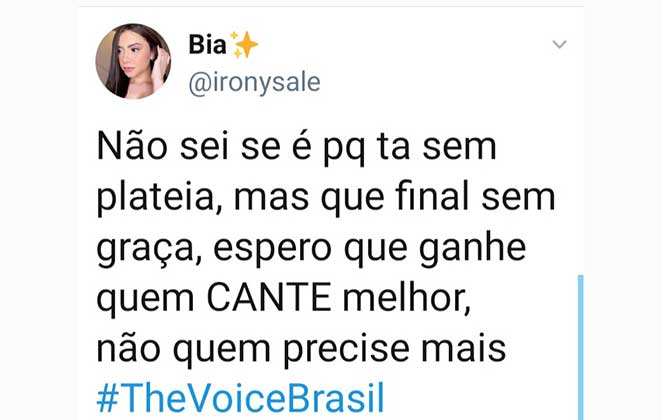Open the #TheVoiceBrasil hashtag

(x=240, y=398)
